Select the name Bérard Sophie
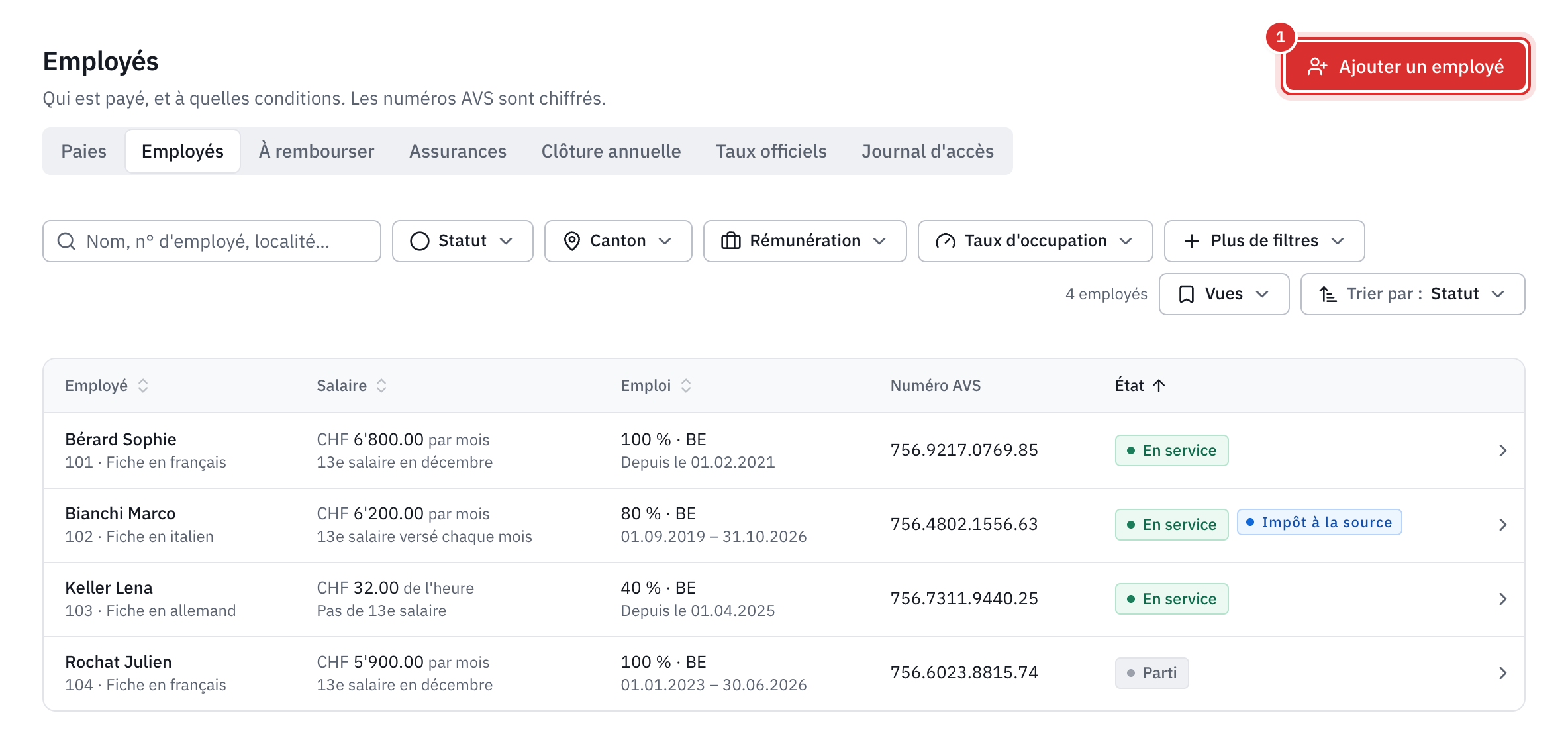Screen dimensions: 1568x742 point(121,439)
